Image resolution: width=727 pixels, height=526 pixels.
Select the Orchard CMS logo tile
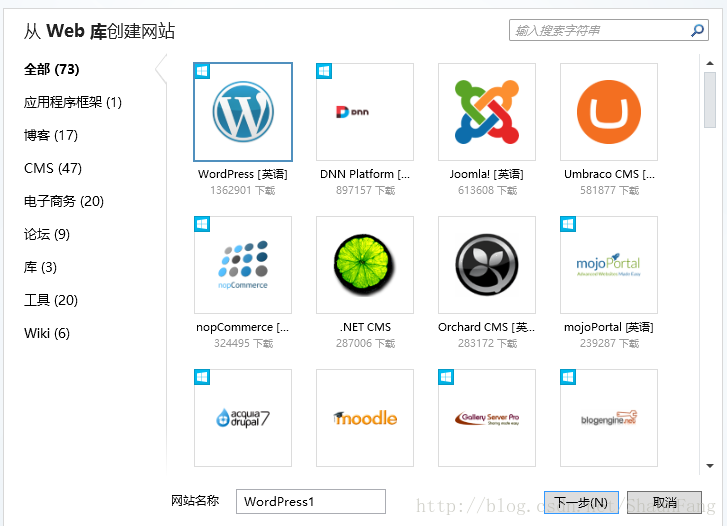[487, 265]
